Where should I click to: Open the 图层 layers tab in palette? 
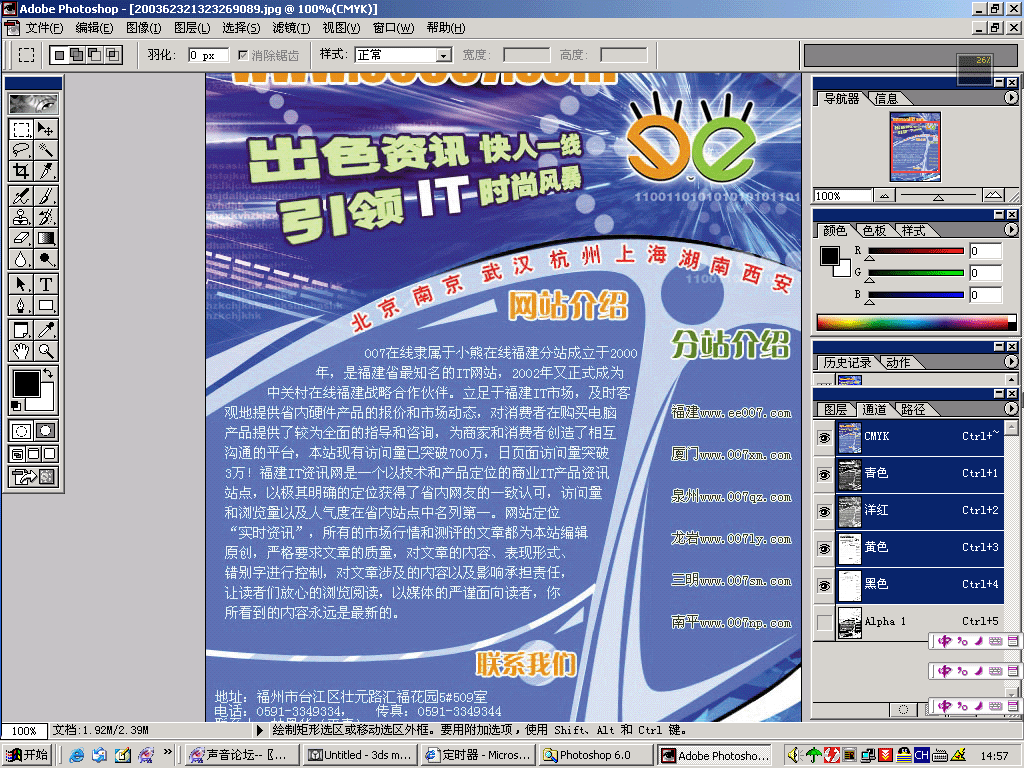835,409
